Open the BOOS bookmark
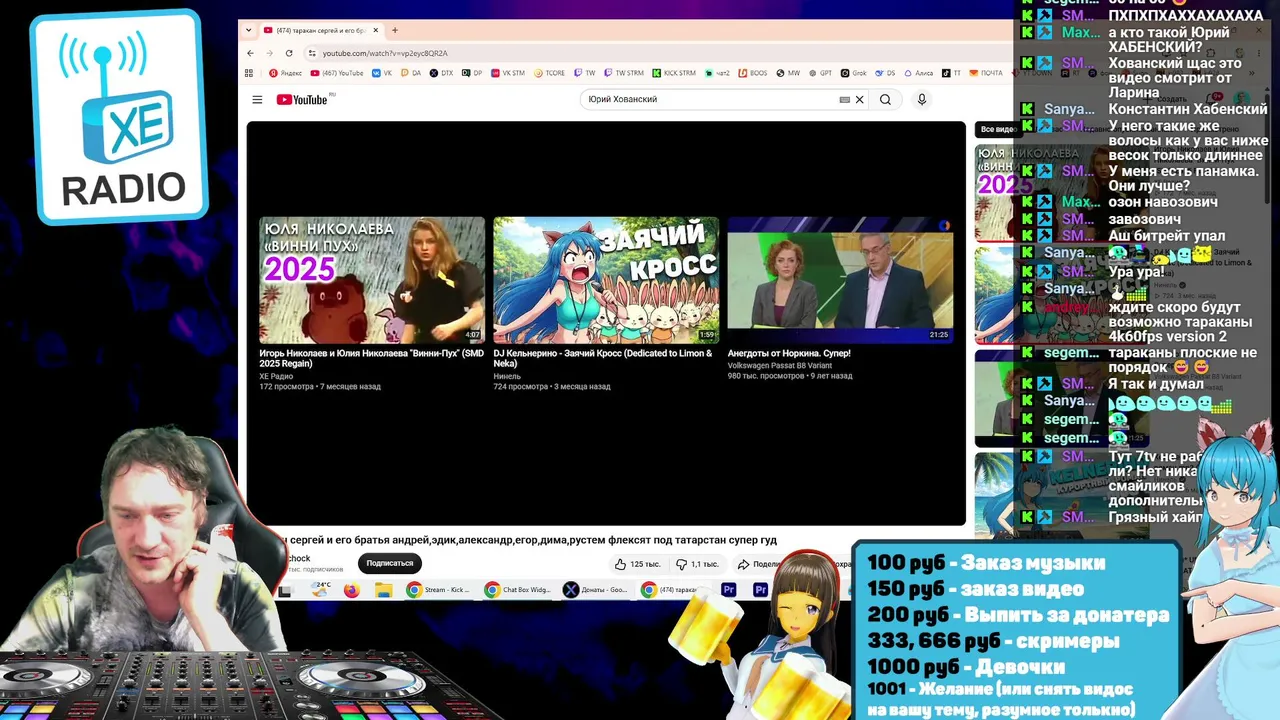Screen dimensions: 1280x720 coord(753,73)
